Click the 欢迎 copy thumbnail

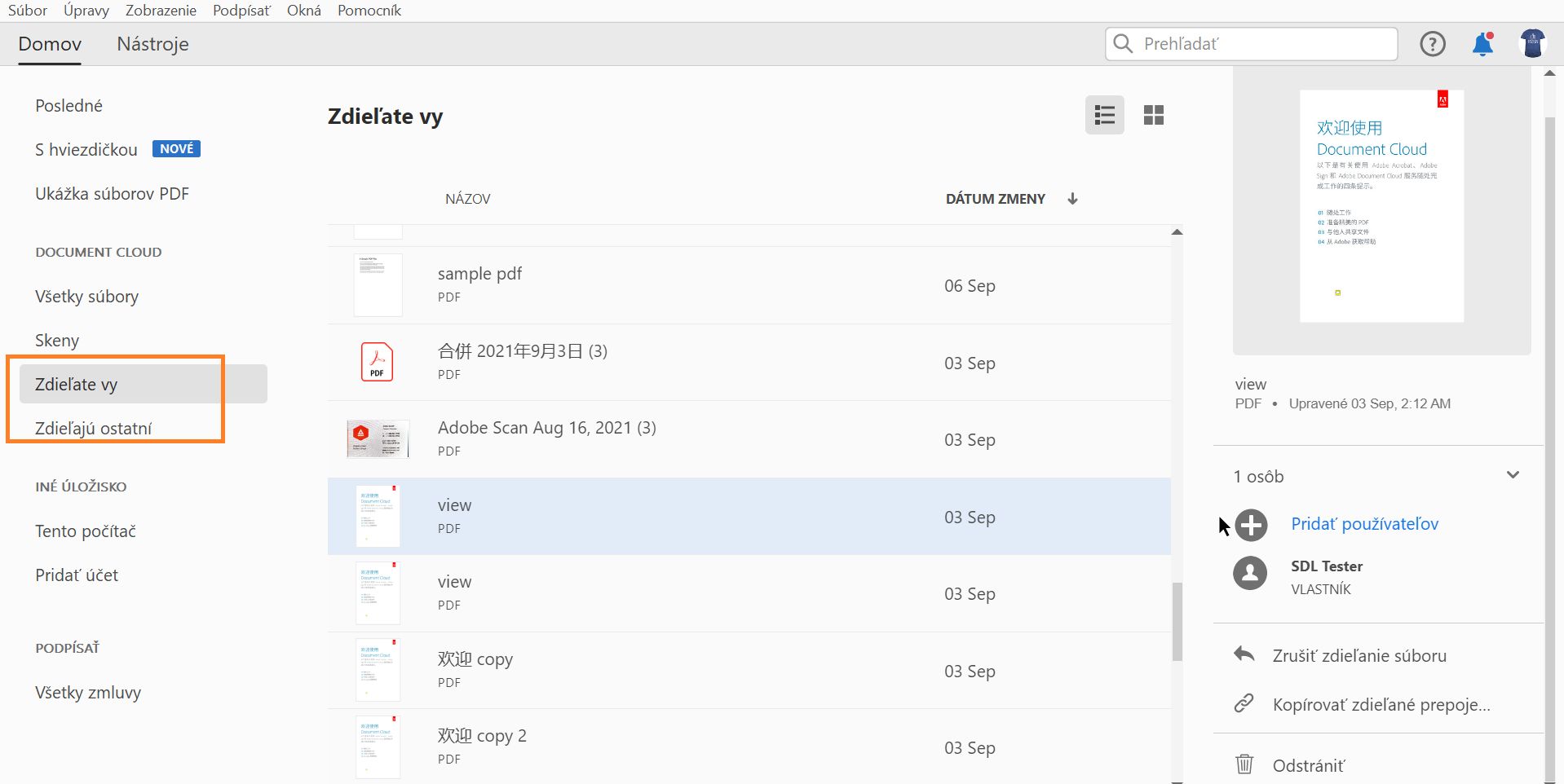[x=378, y=671]
